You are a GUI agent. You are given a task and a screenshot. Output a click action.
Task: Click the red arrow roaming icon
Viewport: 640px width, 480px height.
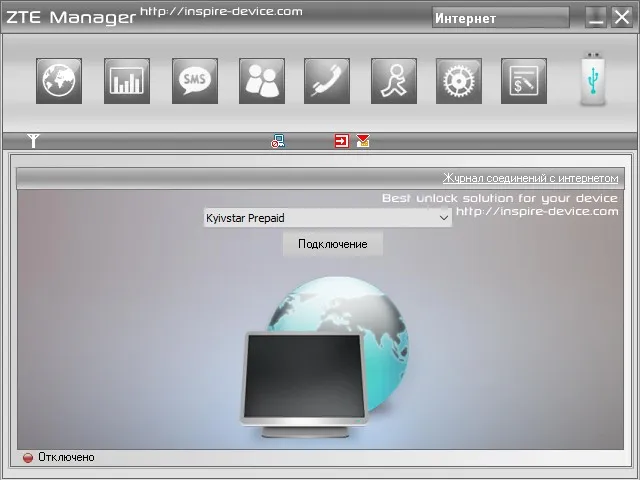tap(342, 141)
